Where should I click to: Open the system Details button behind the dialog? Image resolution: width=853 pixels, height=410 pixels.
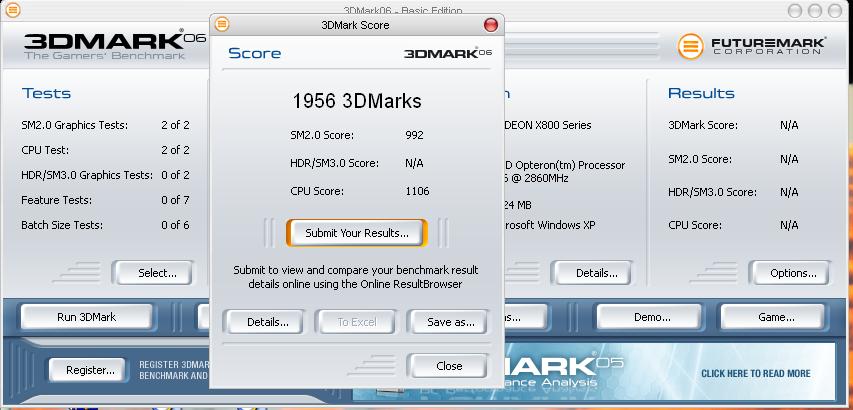pyautogui.click(x=596, y=273)
